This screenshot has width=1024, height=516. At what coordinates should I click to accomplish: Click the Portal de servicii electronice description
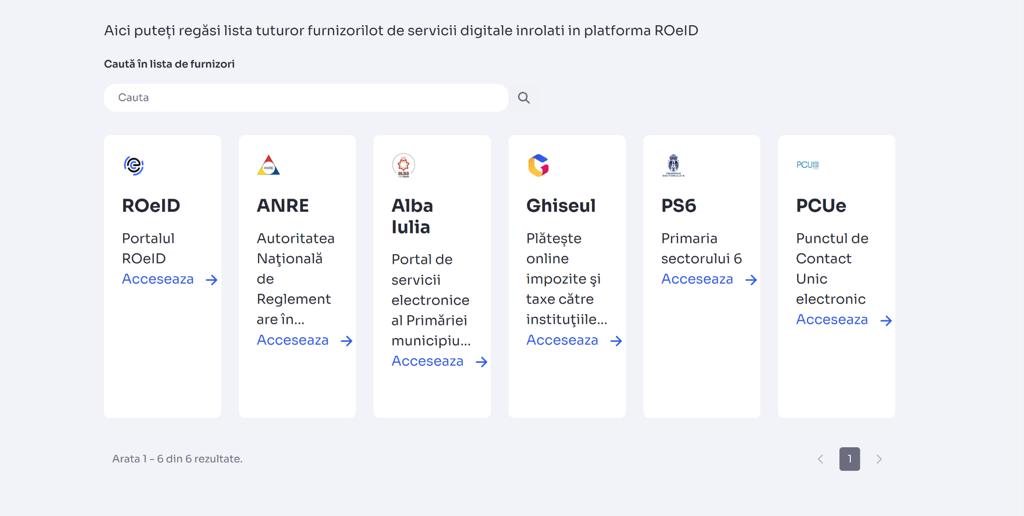click(431, 300)
